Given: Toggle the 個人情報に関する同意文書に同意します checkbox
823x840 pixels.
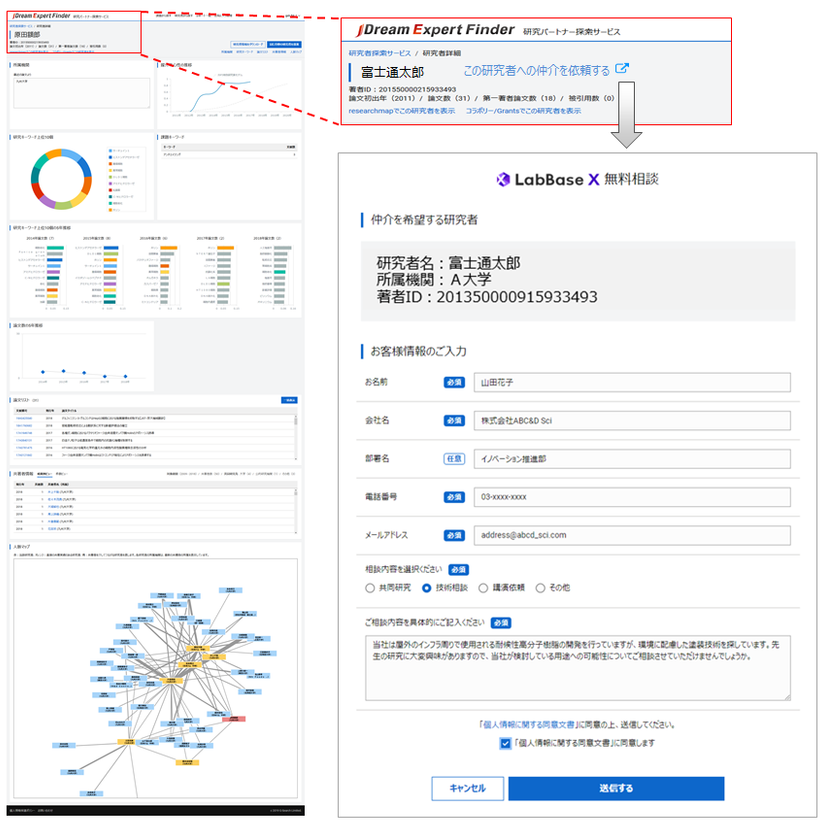Looking at the screenshot, I should (505, 744).
